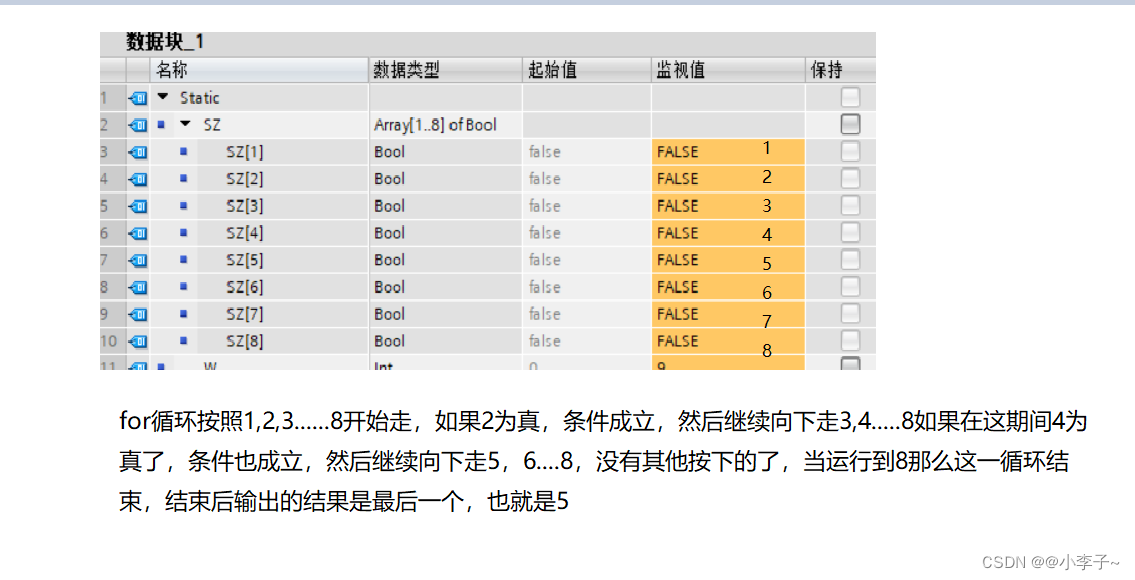Click the tag icon next to SZ[2]
Viewport: 1135px width, 580px height.
[x=137, y=178]
